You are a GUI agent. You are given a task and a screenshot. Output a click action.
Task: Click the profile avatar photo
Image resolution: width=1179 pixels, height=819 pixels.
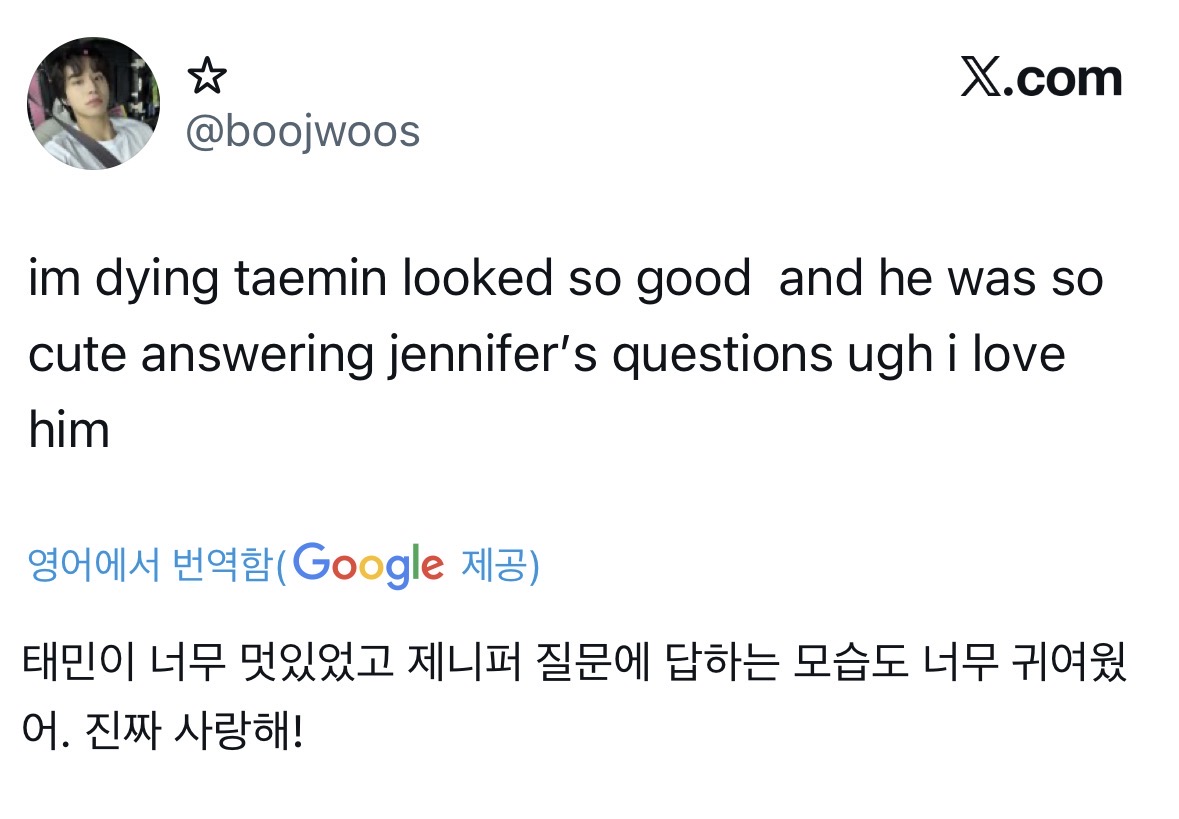tap(92, 104)
